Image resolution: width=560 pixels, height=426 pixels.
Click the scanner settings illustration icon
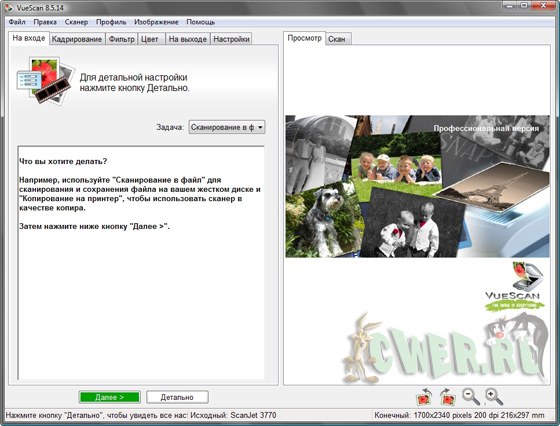[46, 80]
